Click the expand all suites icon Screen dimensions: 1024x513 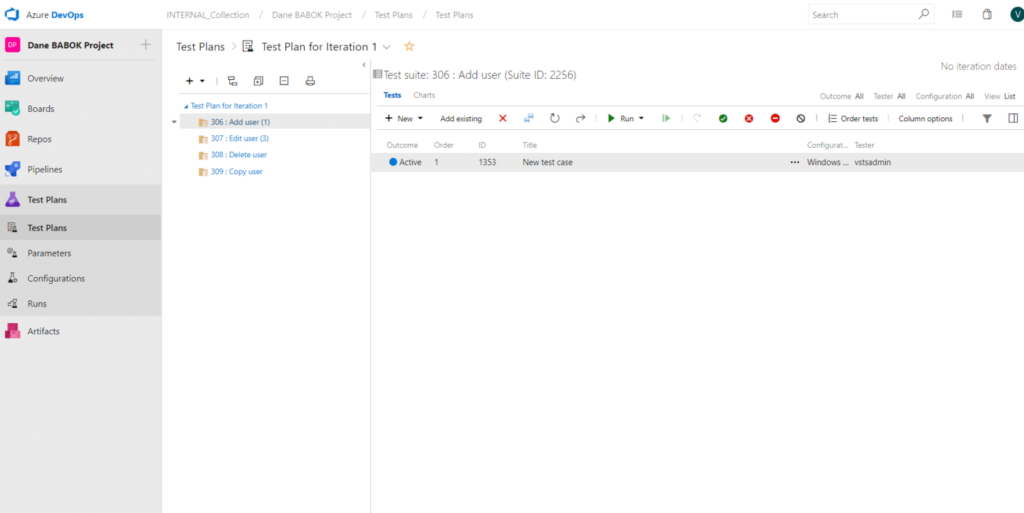click(x=258, y=81)
